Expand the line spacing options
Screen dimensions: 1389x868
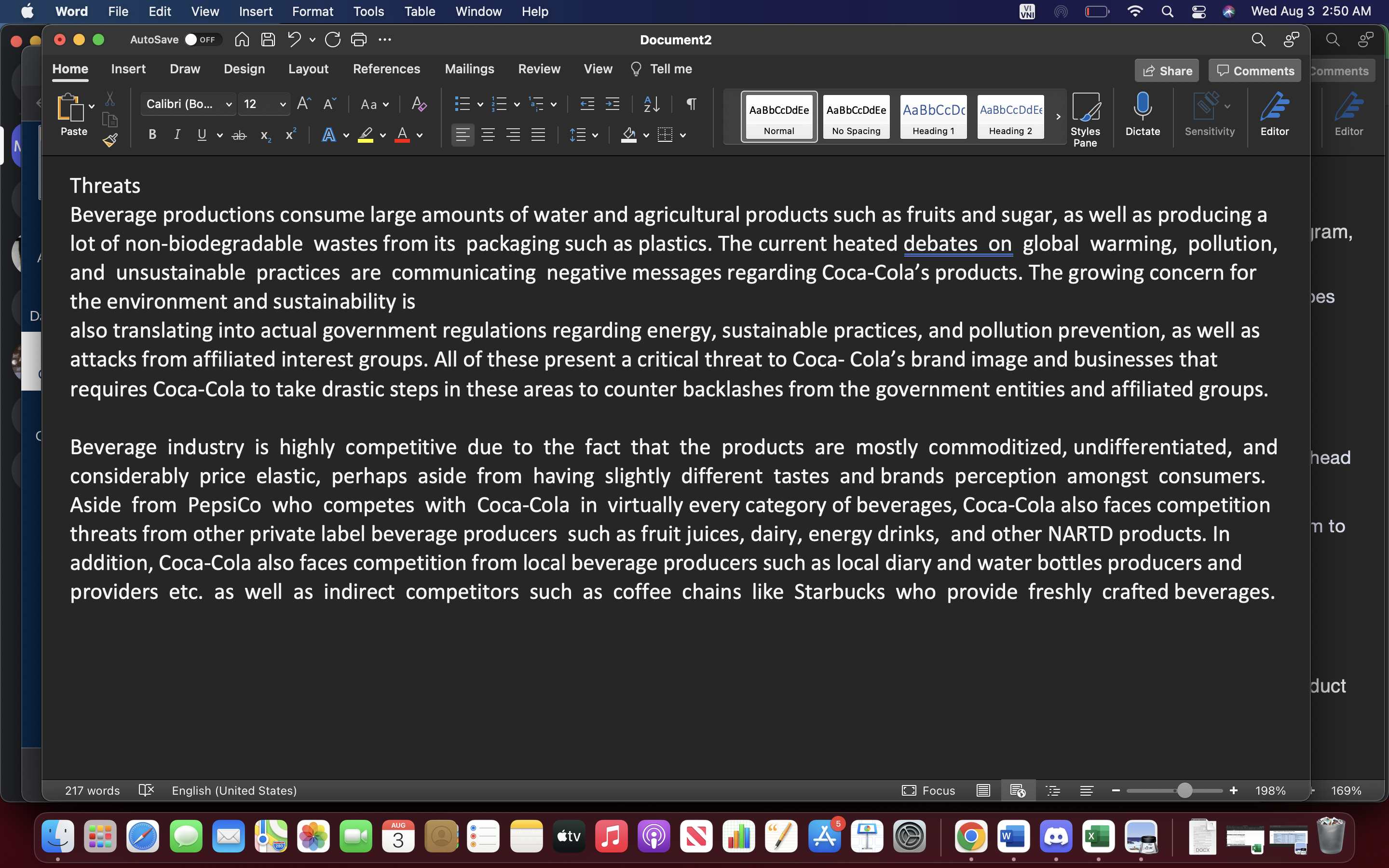pos(594,135)
